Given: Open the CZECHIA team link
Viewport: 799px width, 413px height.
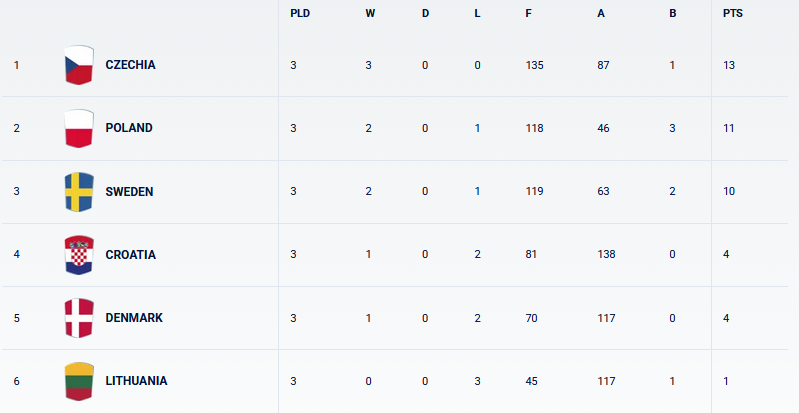Looking at the screenshot, I should coord(130,65).
